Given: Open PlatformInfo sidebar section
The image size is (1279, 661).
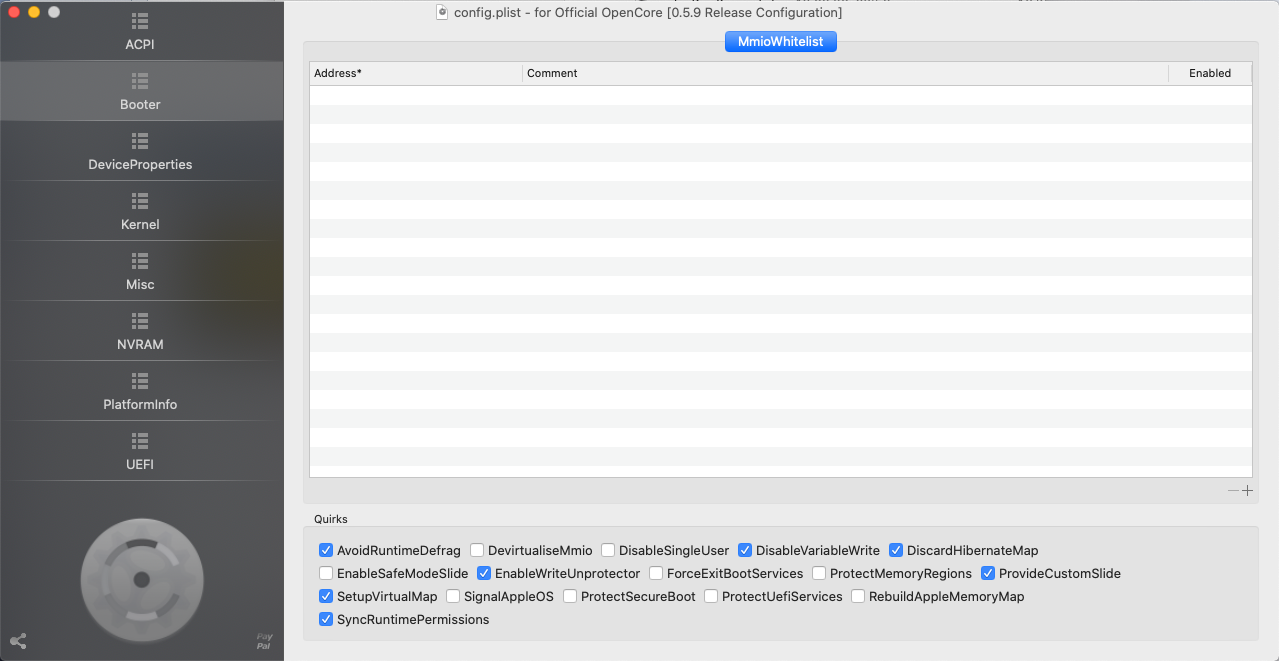Looking at the screenshot, I should point(140,392).
